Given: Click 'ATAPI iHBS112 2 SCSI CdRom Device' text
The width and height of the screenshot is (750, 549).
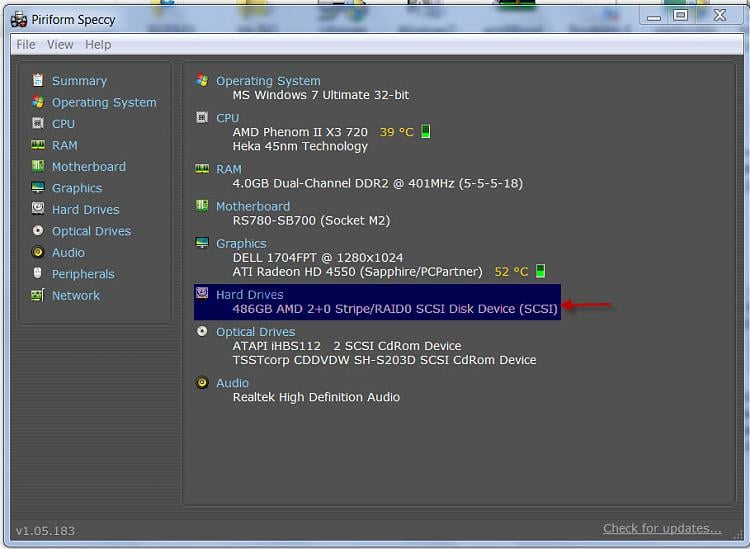Looking at the screenshot, I should tap(347, 346).
